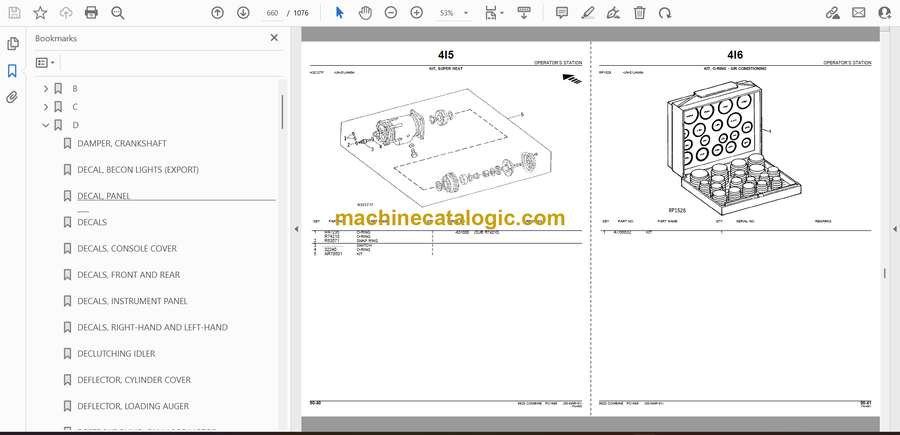Open bookmark DECALS, INSTRUMENT PANEL
The height and width of the screenshot is (435, 900).
(132, 301)
